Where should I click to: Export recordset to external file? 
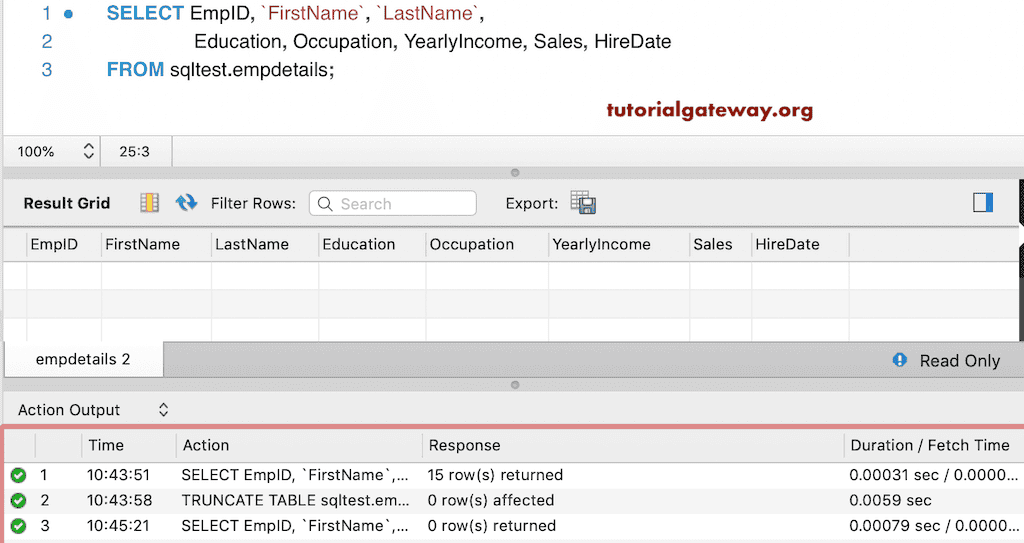(583, 203)
